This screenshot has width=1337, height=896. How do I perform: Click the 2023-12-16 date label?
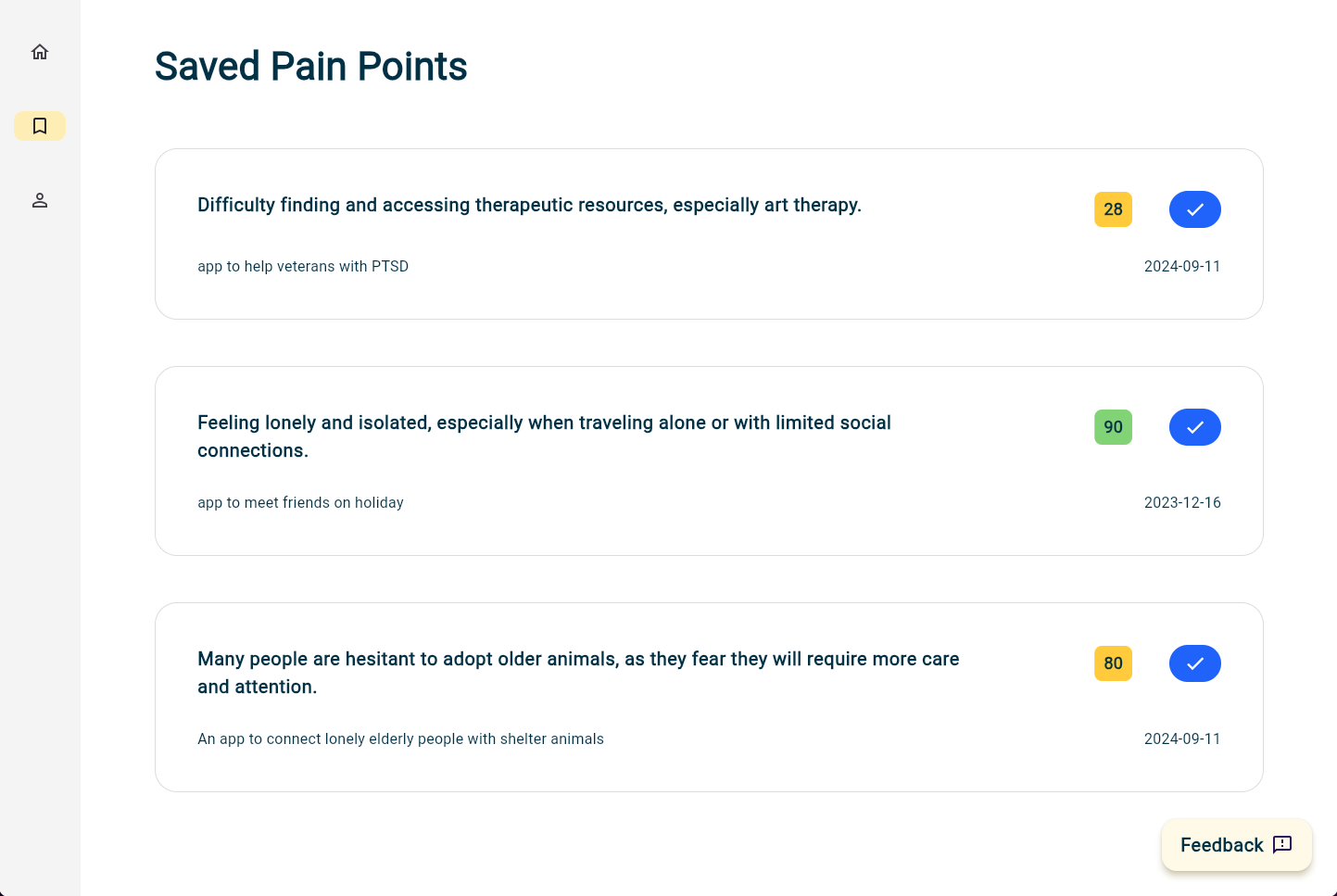1181,502
